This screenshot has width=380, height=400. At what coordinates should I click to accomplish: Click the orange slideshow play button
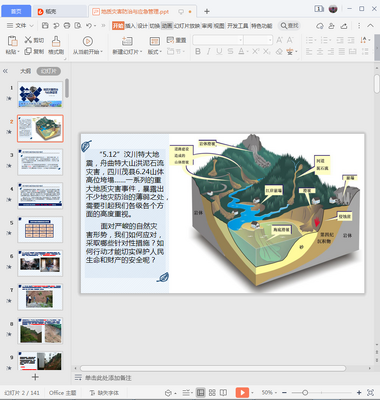(242, 393)
